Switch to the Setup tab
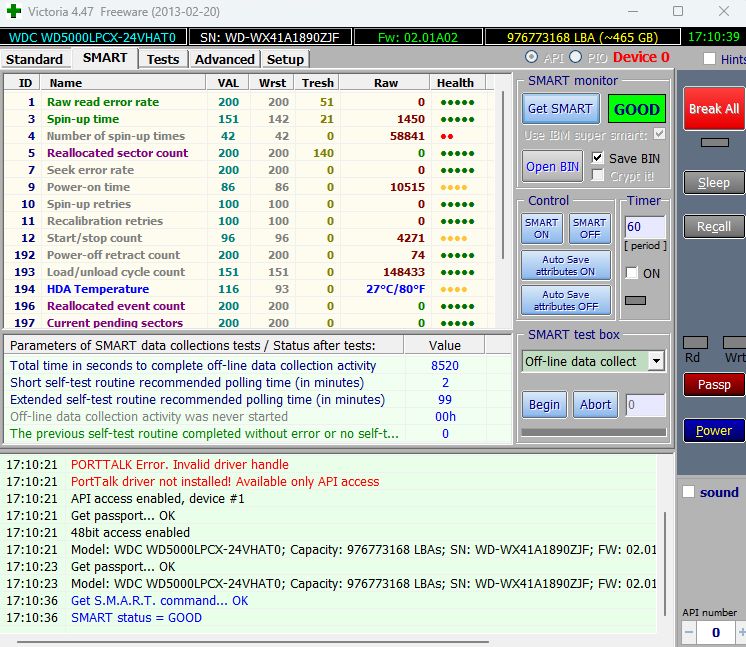746x647 pixels. [285, 59]
